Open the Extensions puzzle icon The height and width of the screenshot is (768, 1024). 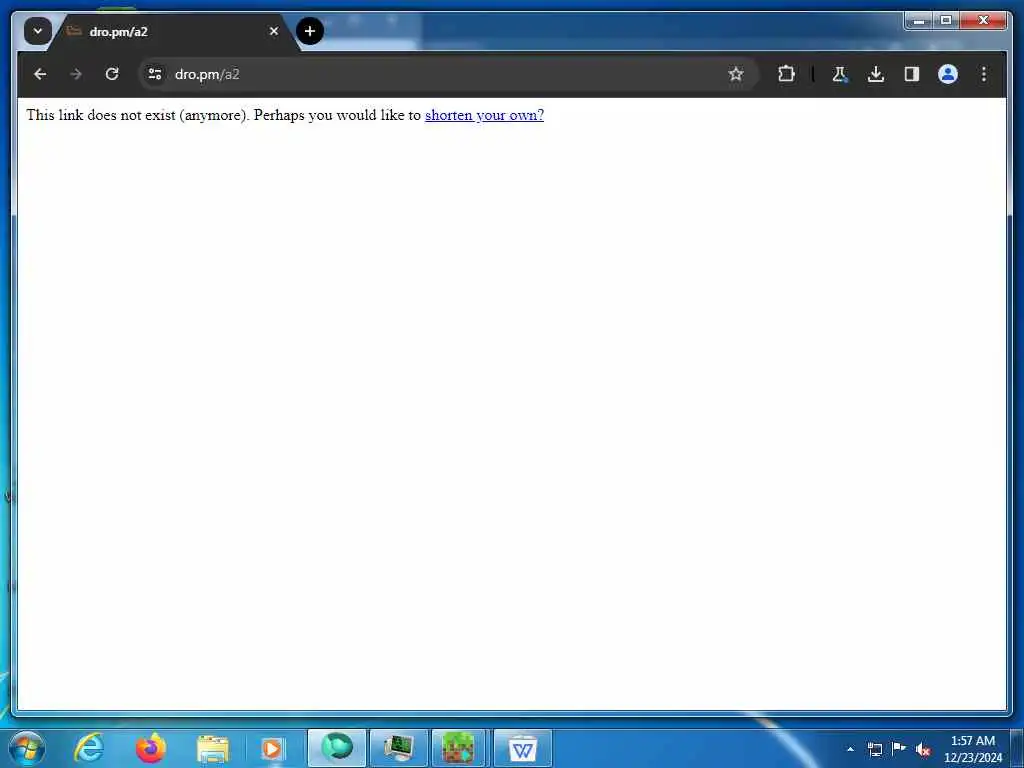pos(786,74)
